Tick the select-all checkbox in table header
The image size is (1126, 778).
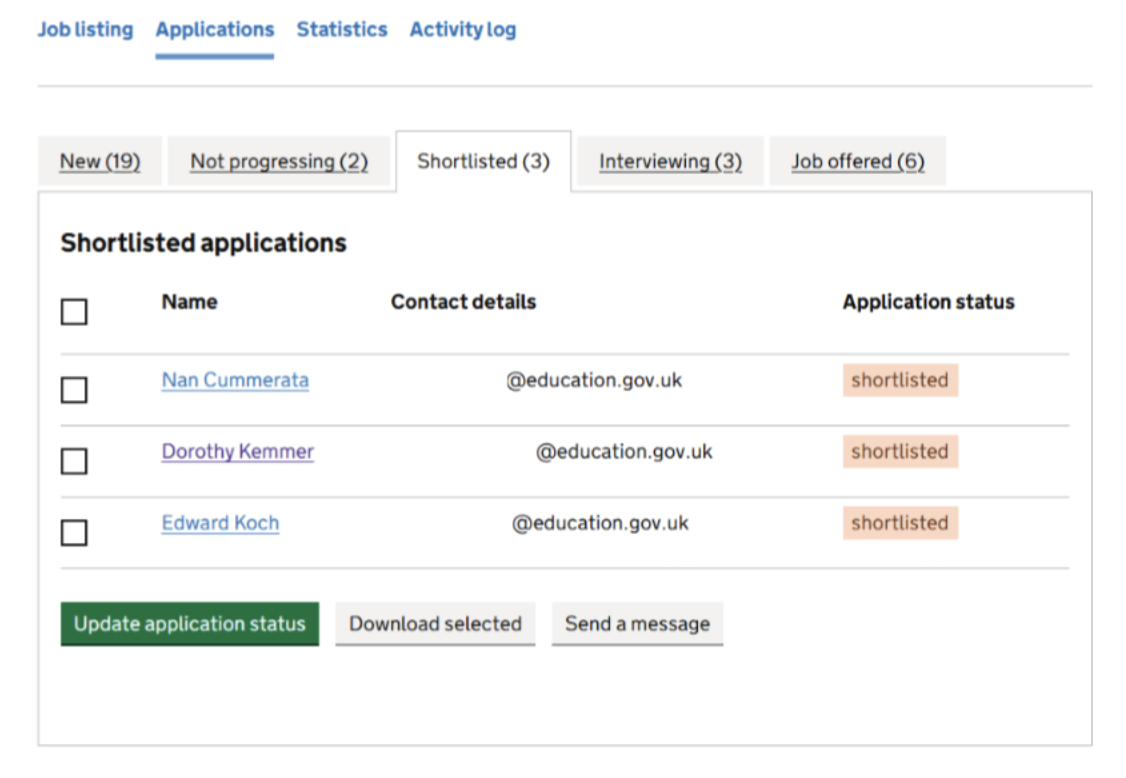(x=74, y=312)
